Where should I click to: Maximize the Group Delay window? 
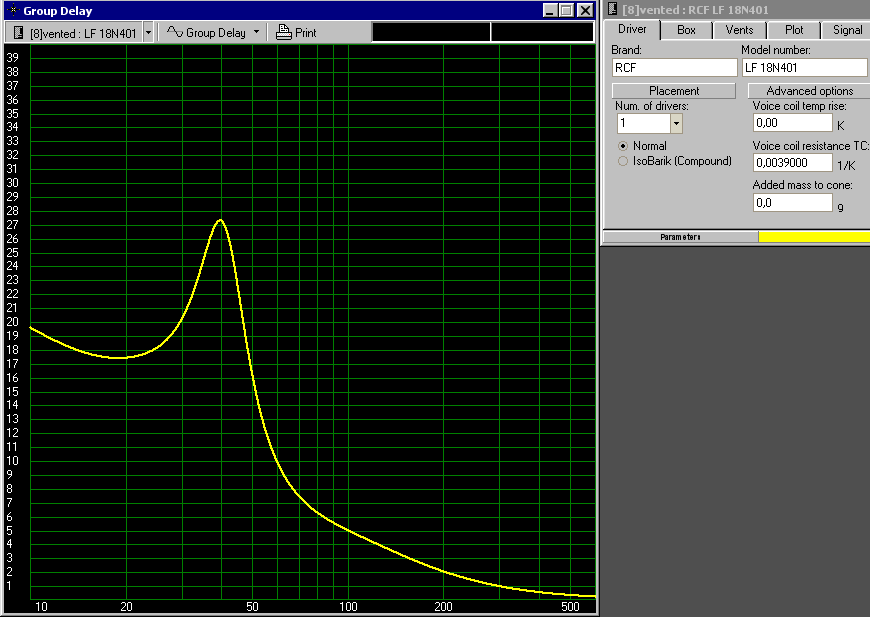tap(567, 10)
